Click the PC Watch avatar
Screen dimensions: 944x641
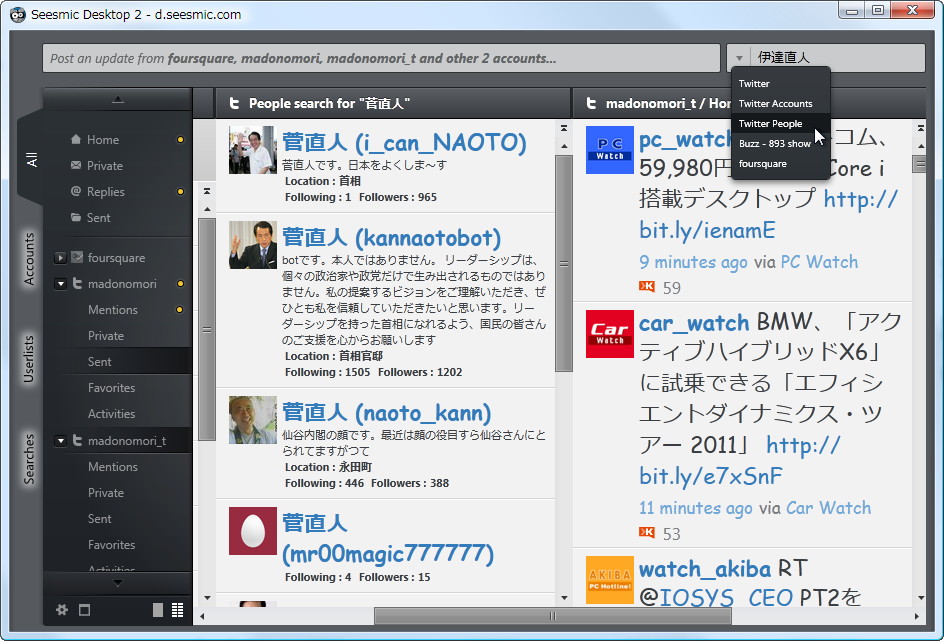tap(610, 150)
